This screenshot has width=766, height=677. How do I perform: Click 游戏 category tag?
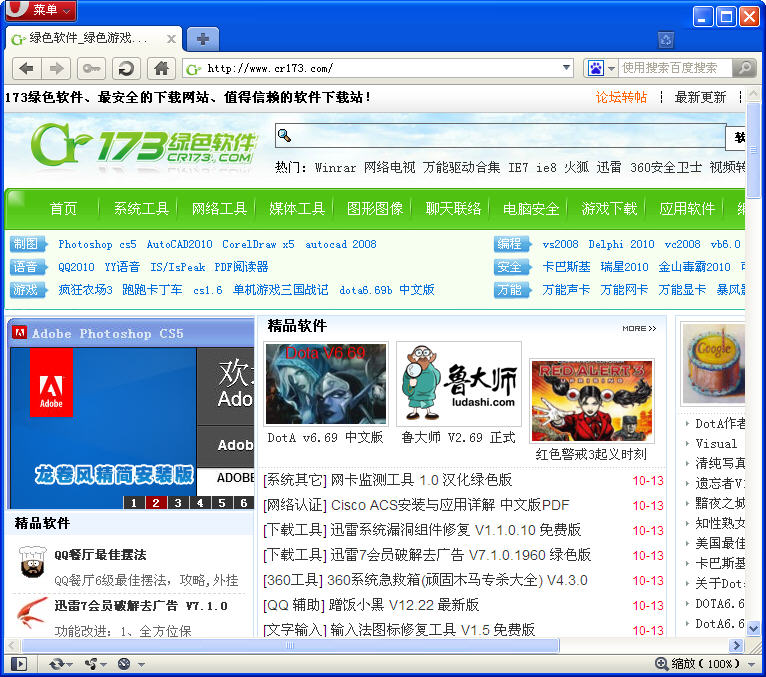tap(28, 290)
